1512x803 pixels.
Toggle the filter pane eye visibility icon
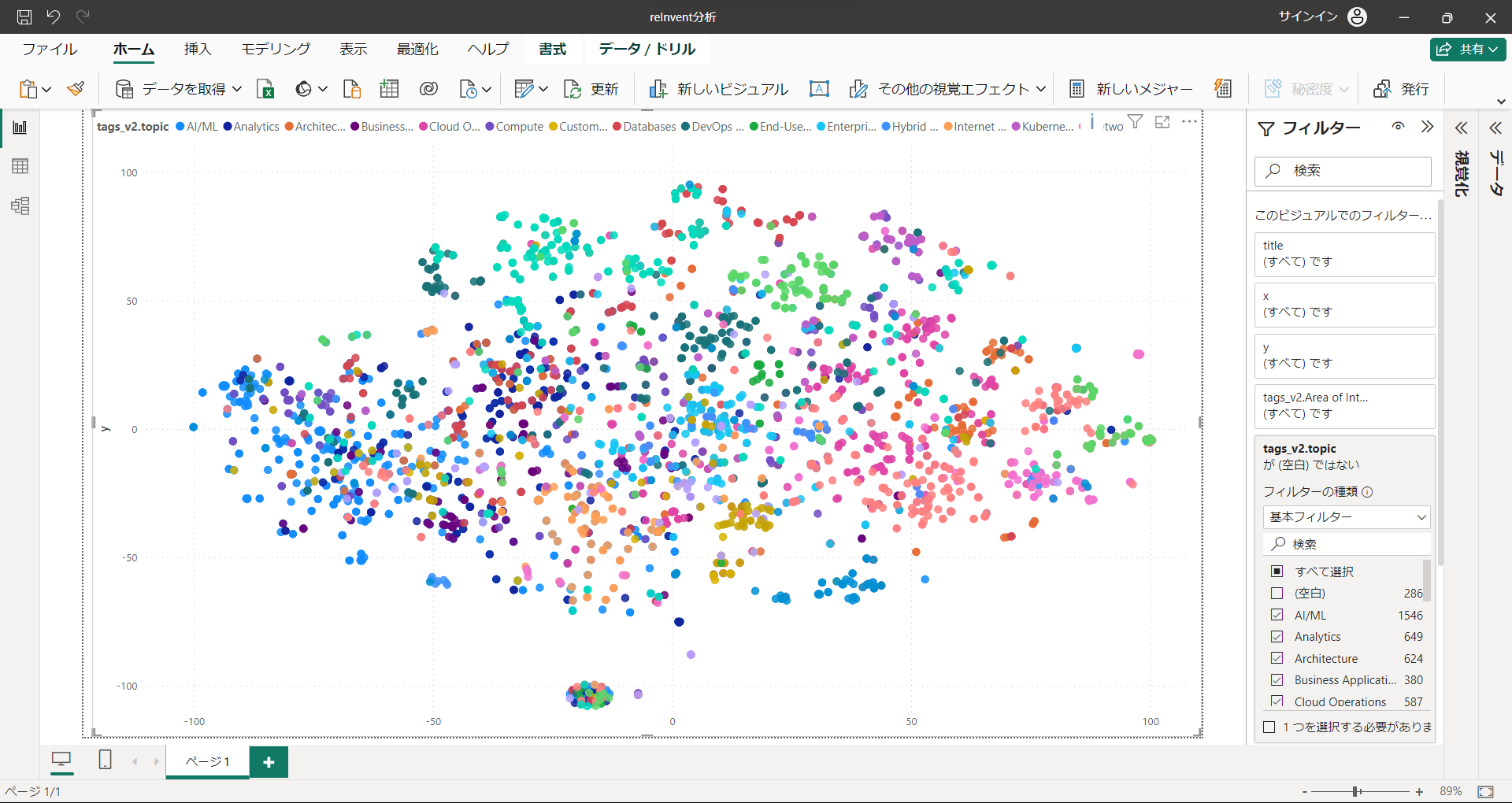pos(1398,127)
